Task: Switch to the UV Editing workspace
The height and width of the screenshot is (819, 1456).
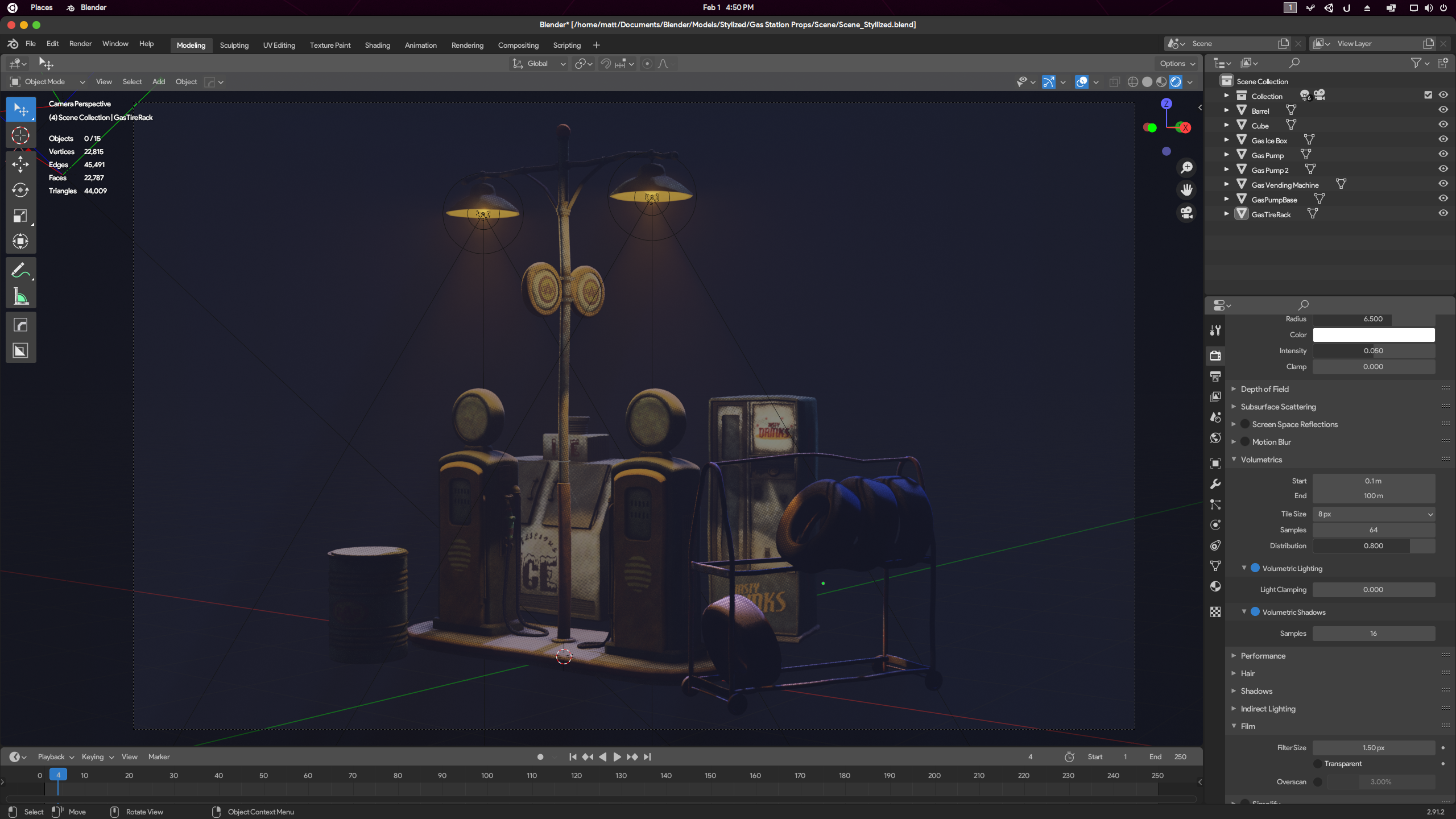Action: pyautogui.click(x=279, y=45)
